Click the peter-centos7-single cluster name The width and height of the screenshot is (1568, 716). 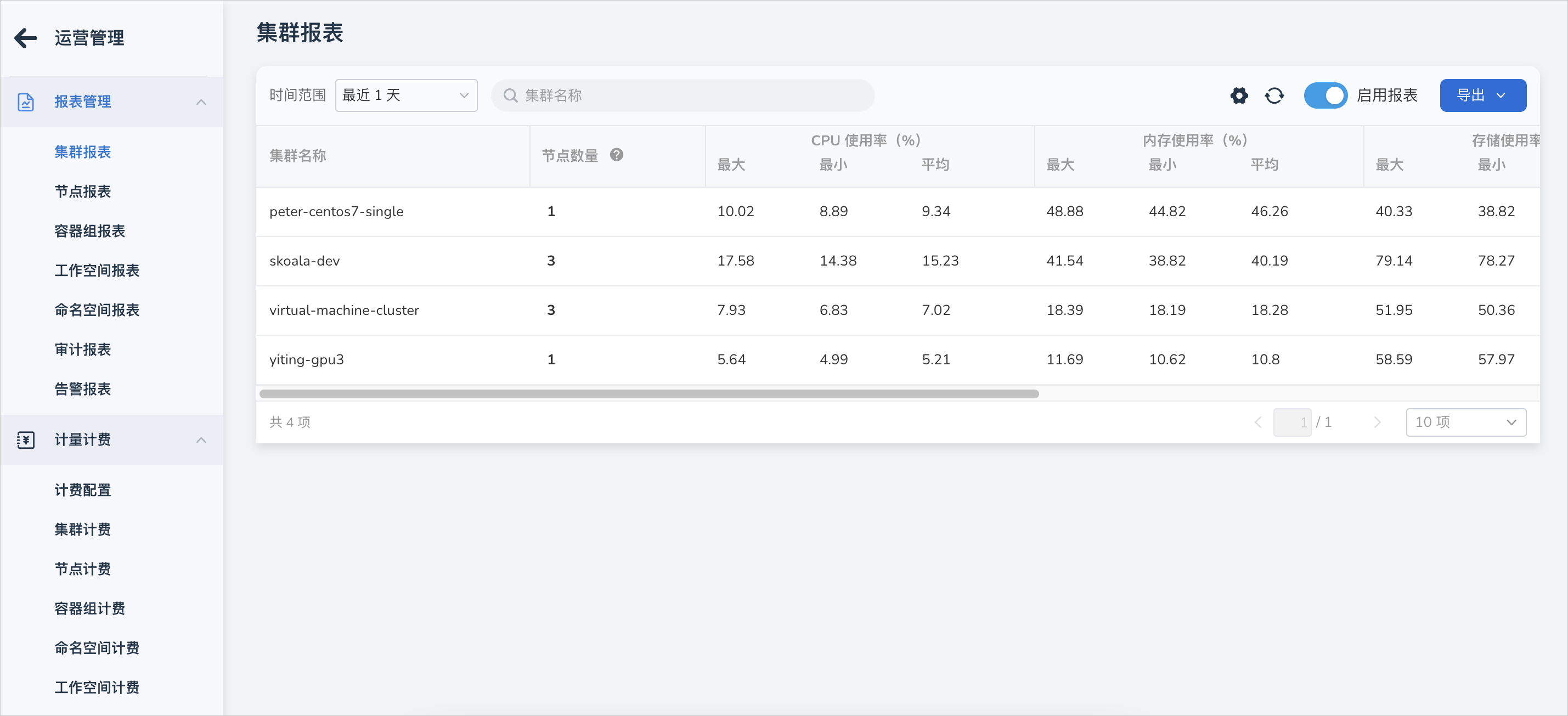click(x=336, y=211)
